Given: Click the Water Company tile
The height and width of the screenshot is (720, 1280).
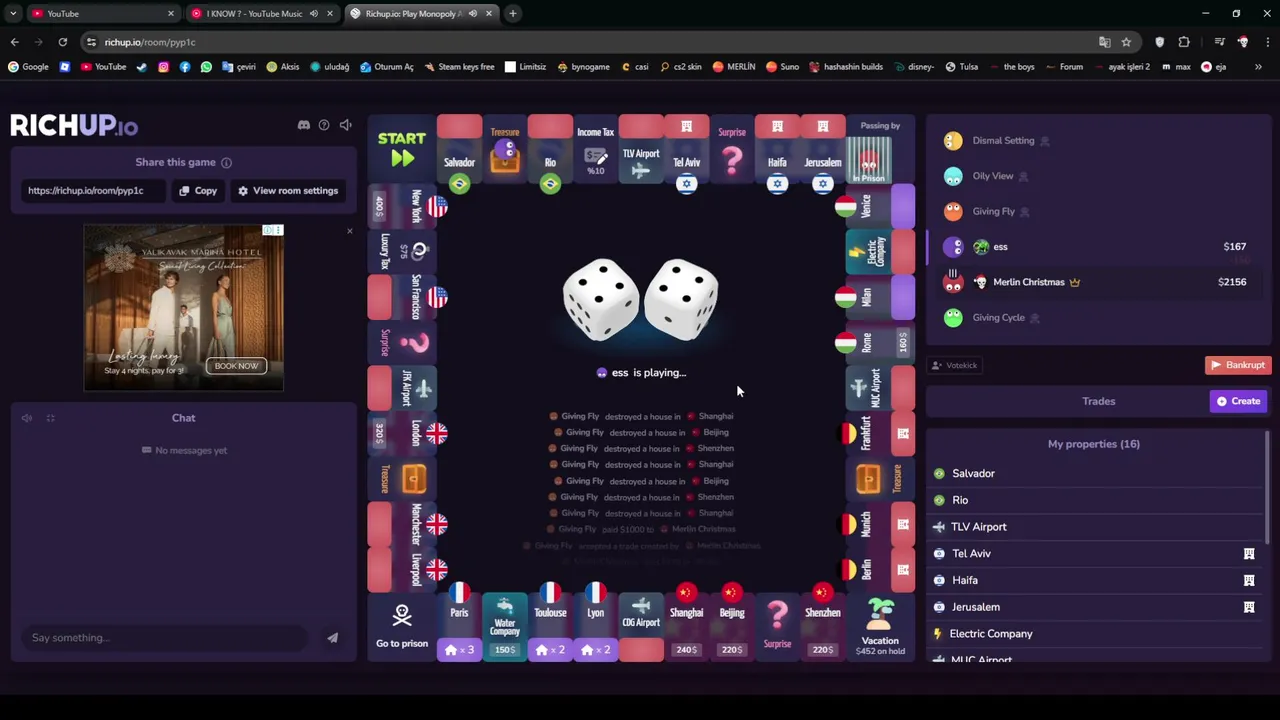Looking at the screenshot, I should [x=505, y=627].
